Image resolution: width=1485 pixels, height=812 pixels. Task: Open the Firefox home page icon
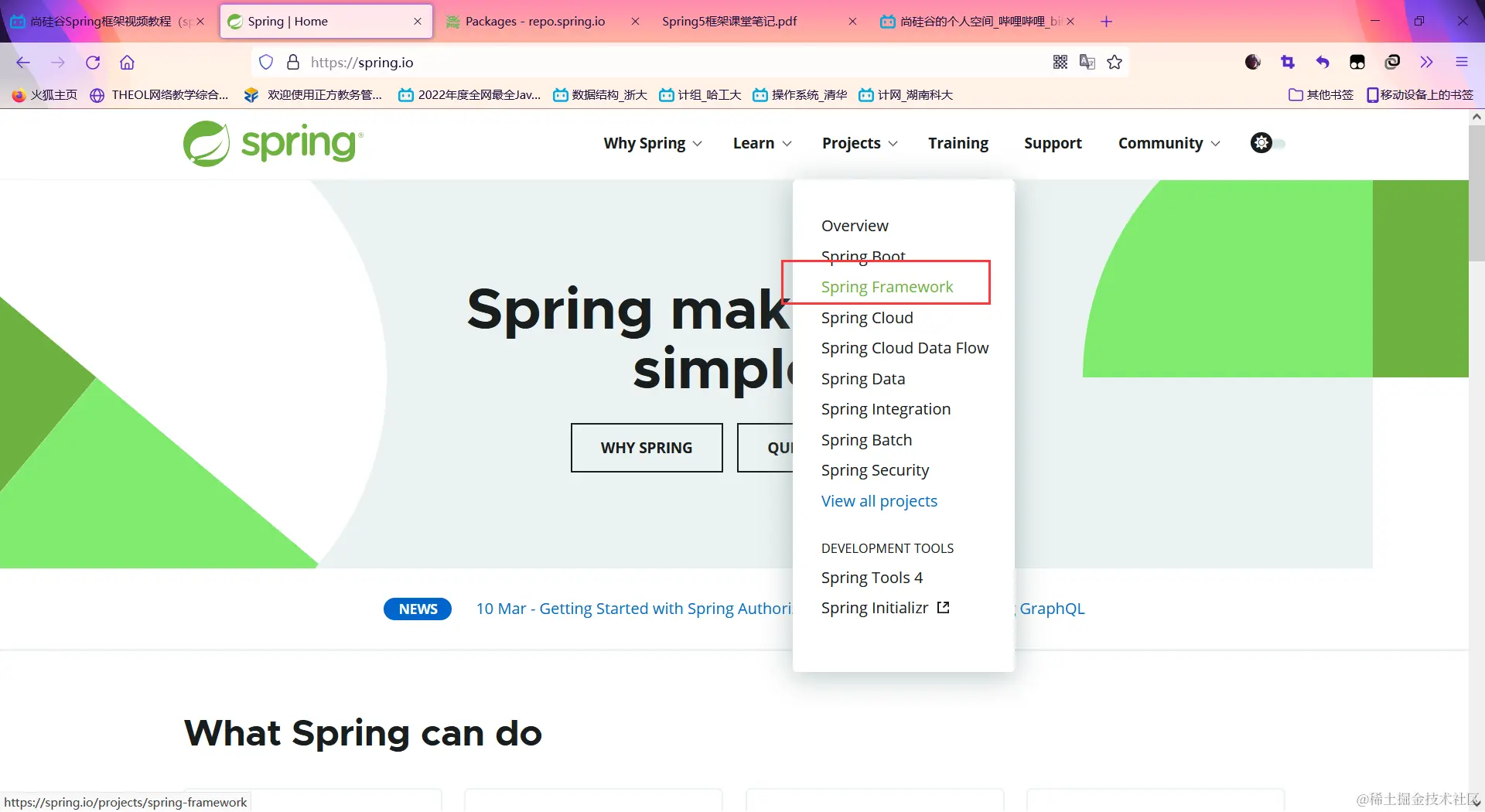tap(127, 63)
